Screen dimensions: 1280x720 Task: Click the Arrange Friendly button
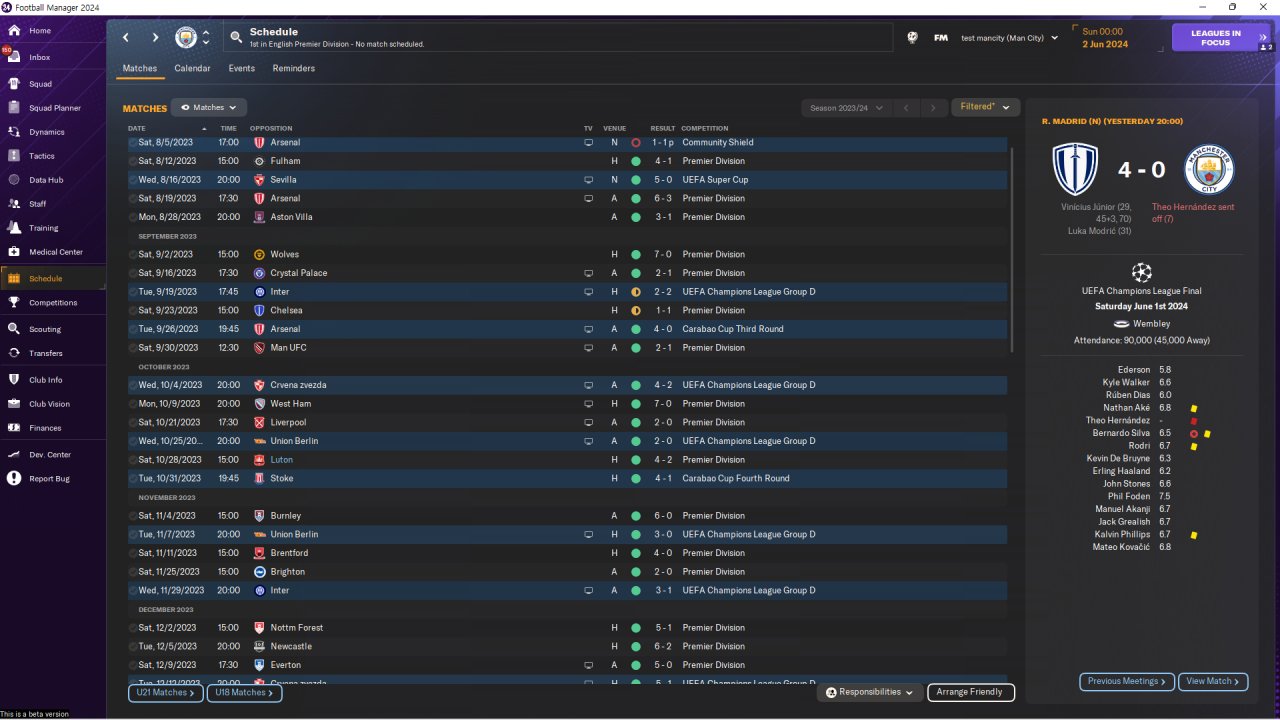click(971, 692)
